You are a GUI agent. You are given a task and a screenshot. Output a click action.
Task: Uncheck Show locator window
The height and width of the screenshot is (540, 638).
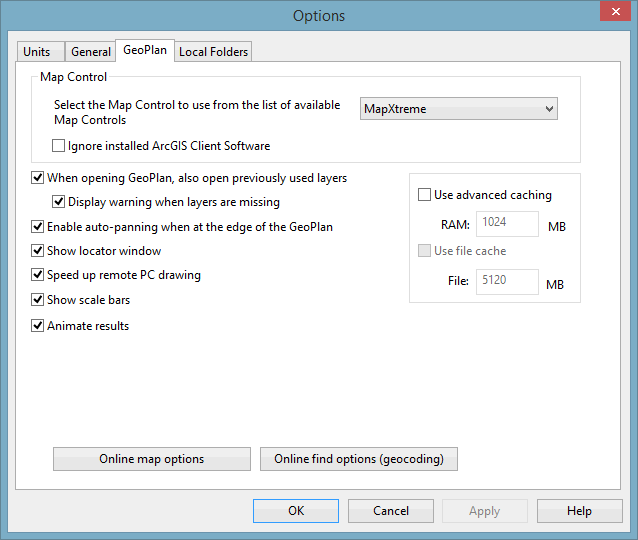(38, 251)
